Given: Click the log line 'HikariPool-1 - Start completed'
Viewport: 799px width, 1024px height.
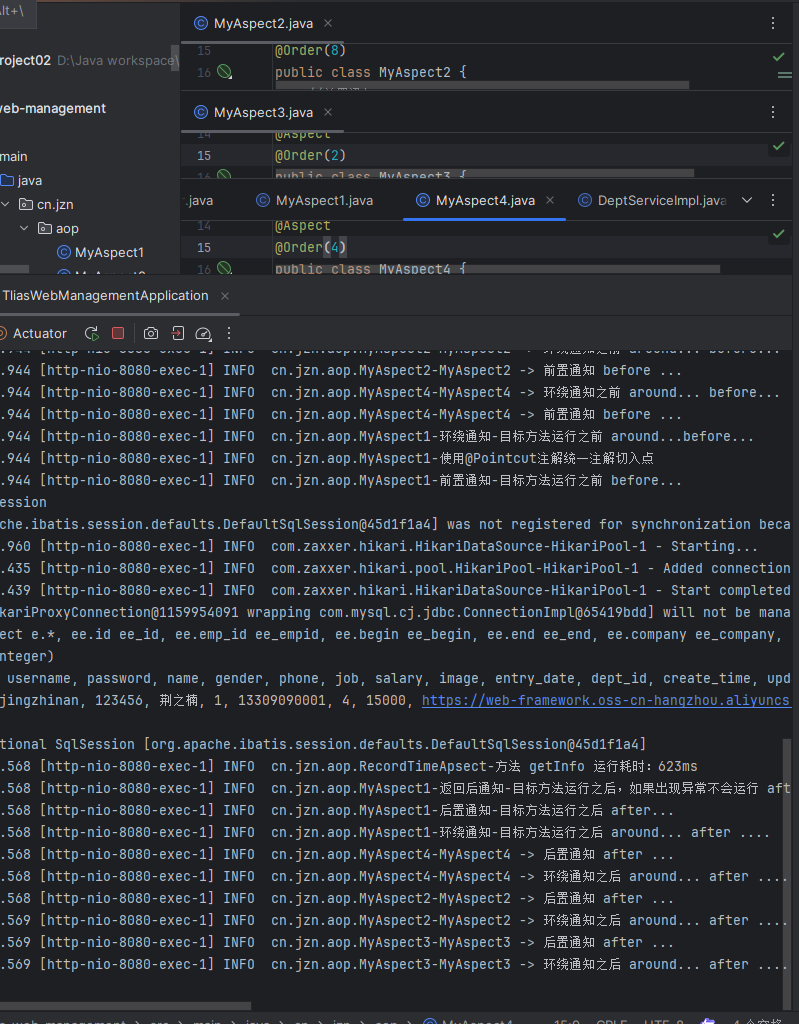Looking at the screenshot, I should (x=395, y=590).
